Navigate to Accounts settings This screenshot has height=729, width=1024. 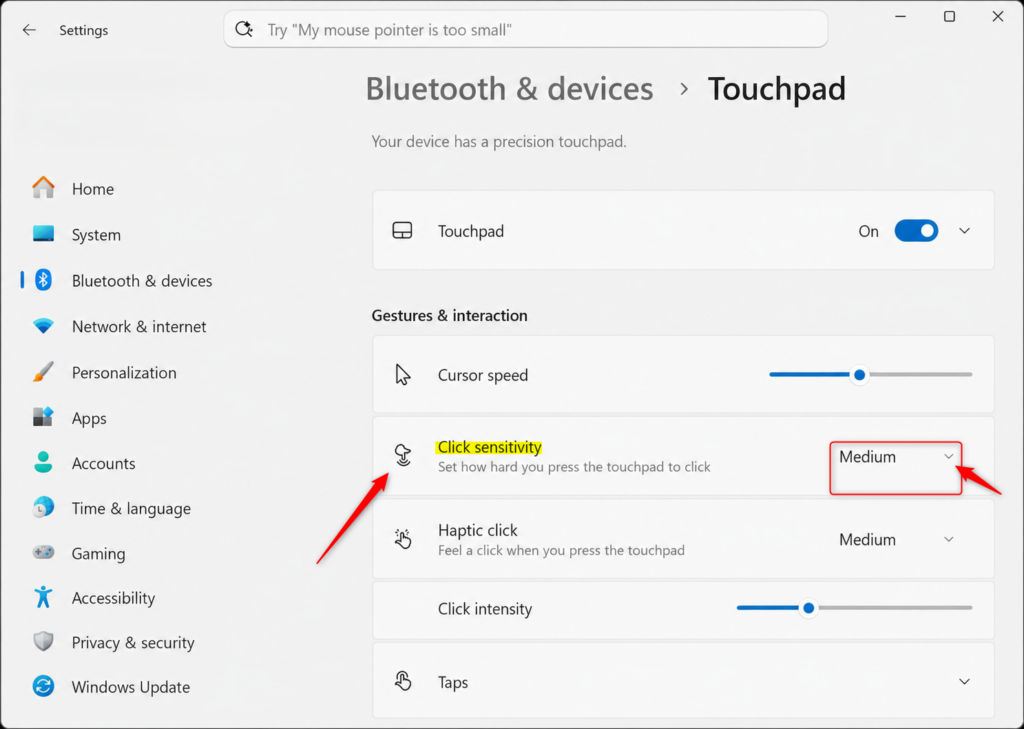point(103,464)
